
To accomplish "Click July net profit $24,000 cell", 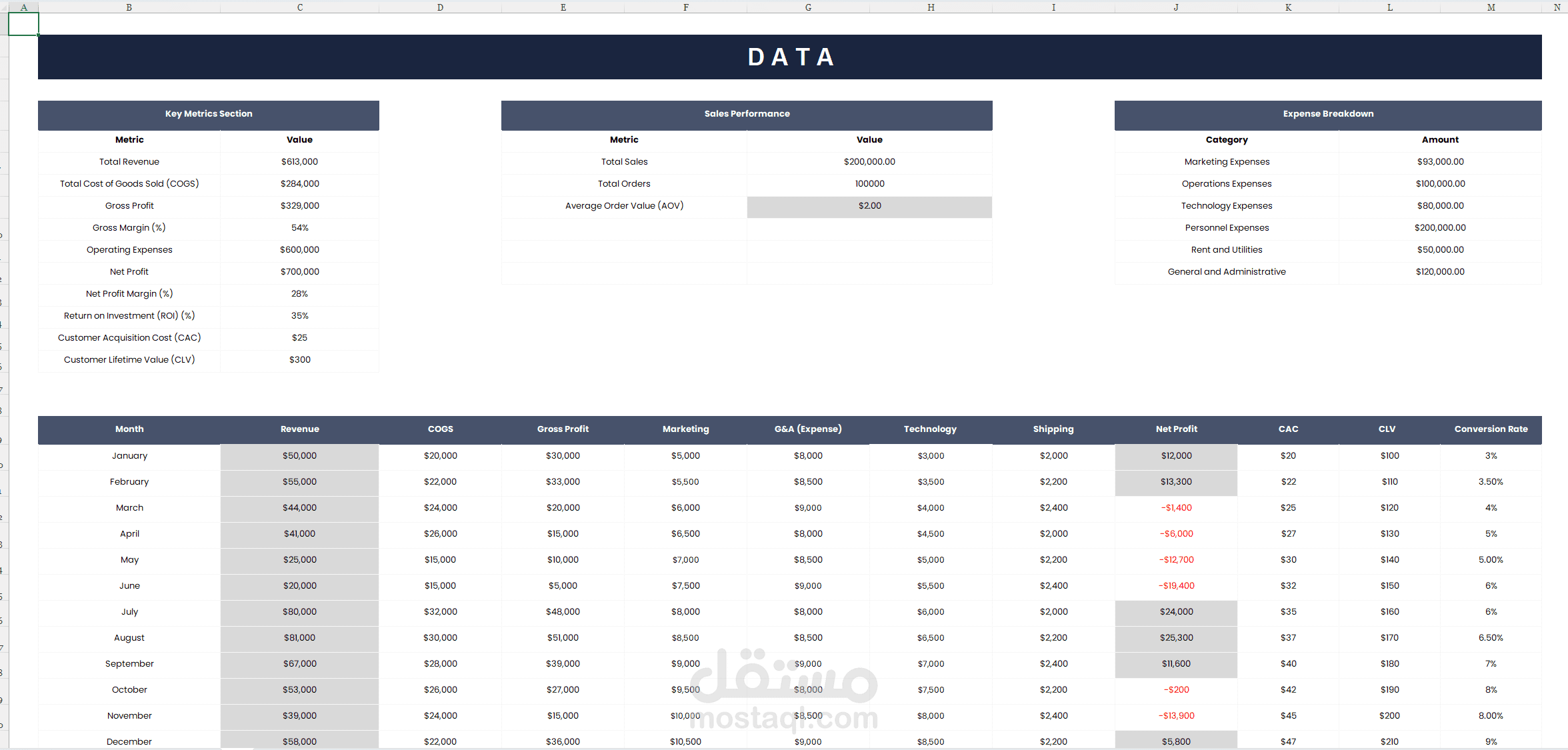I will [1176, 612].
